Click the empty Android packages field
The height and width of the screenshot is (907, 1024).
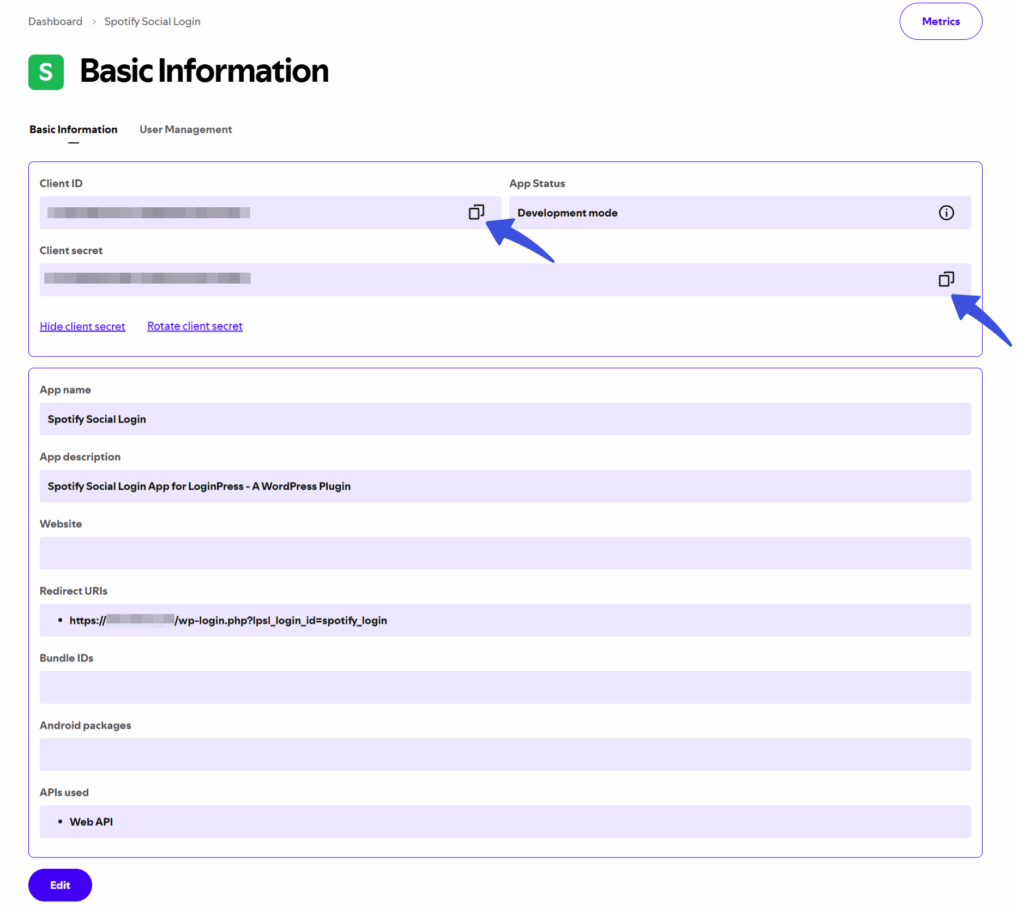(x=505, y=755)
